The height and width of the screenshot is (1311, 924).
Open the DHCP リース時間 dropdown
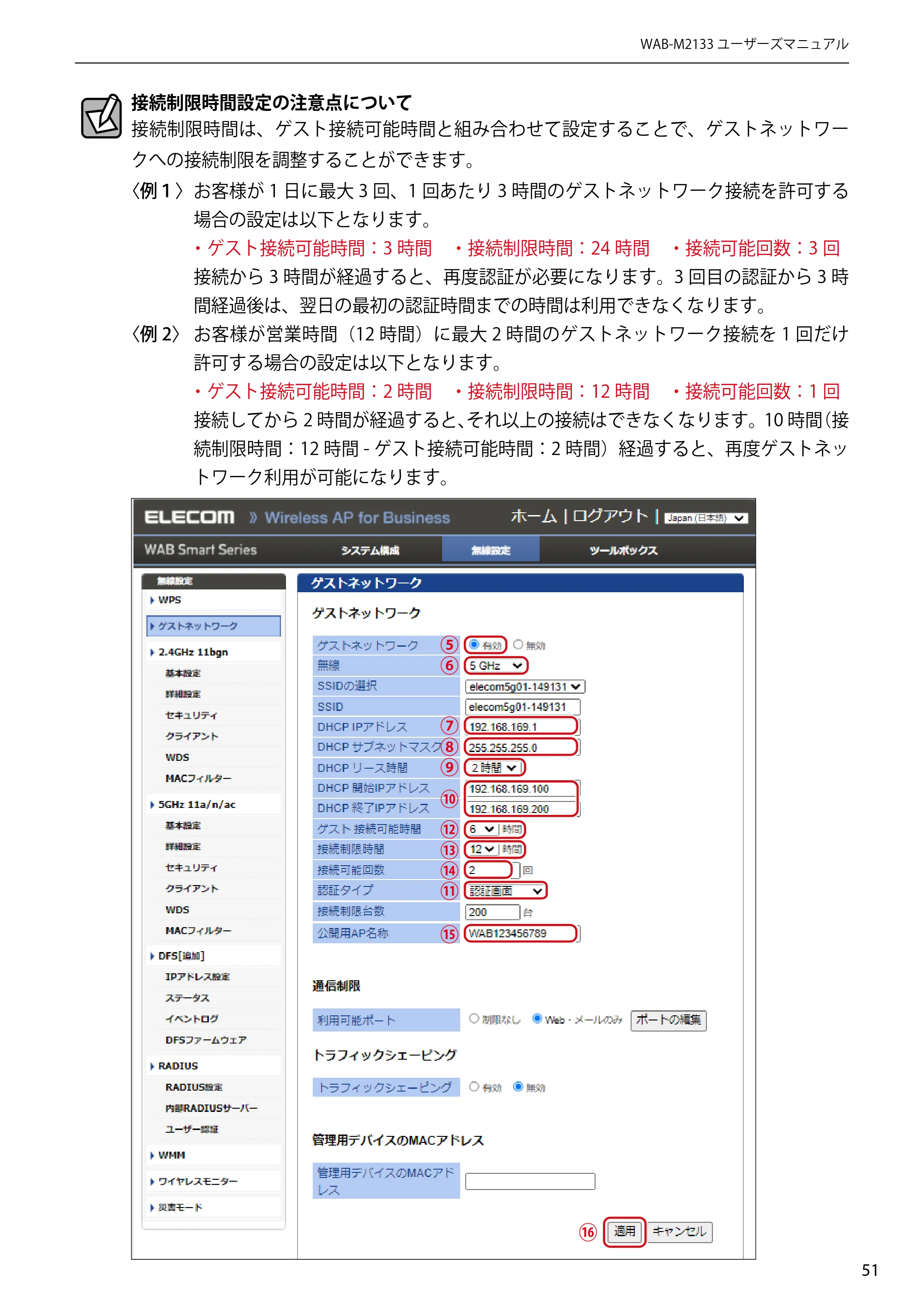point(494,768)
